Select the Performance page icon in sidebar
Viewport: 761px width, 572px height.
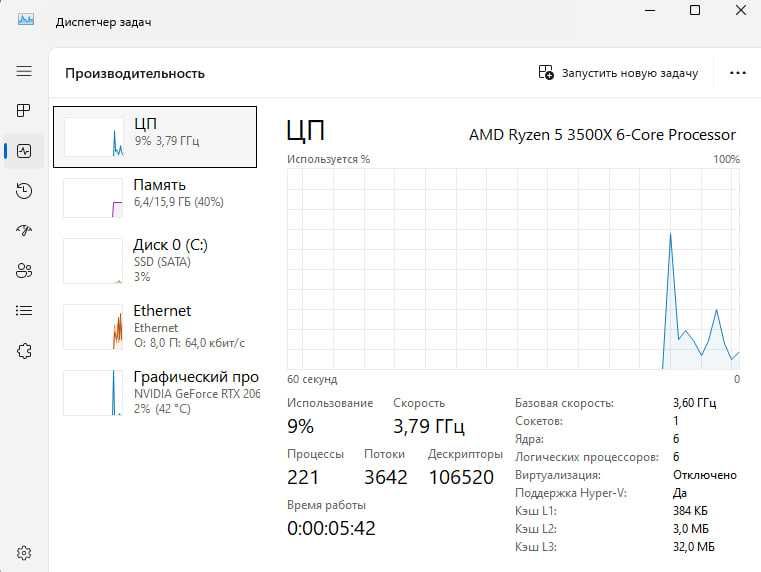24,151
